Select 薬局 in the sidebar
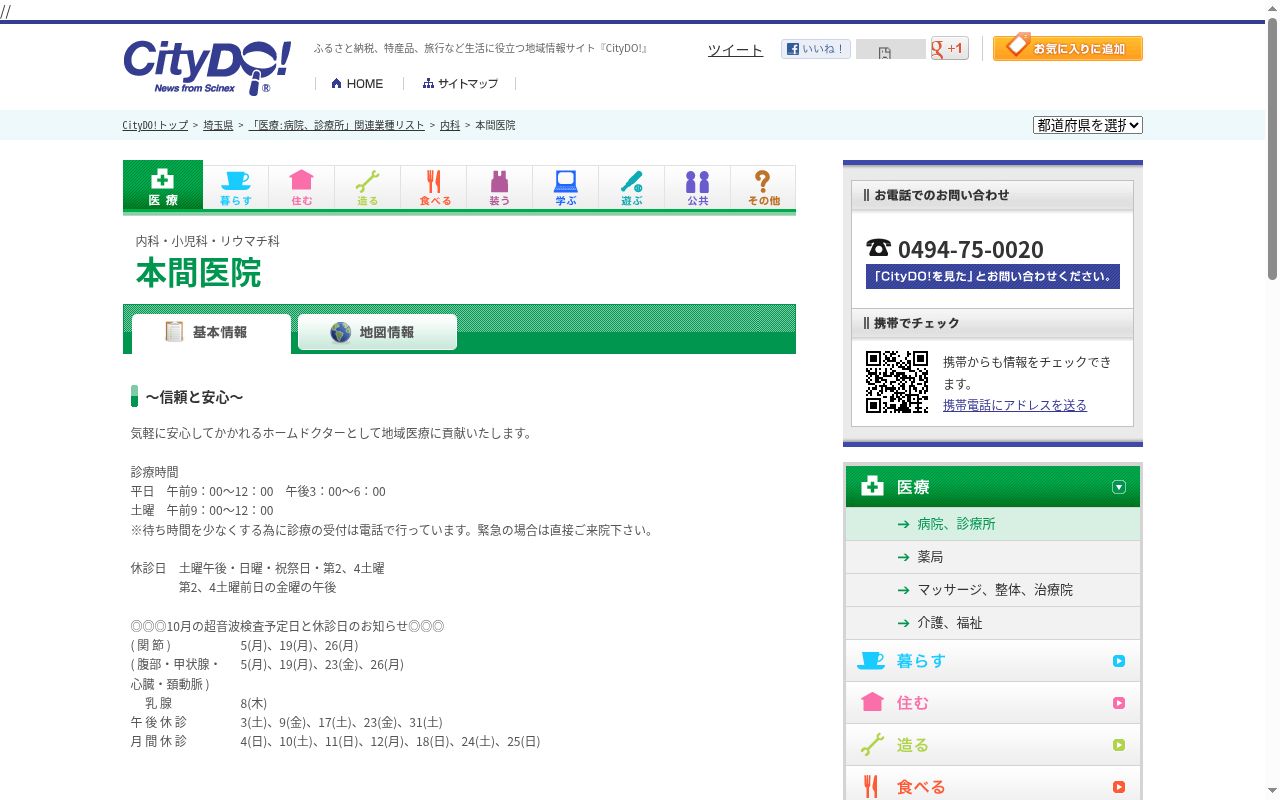Screen dimensions: 1280x800 tap(993, 557)
